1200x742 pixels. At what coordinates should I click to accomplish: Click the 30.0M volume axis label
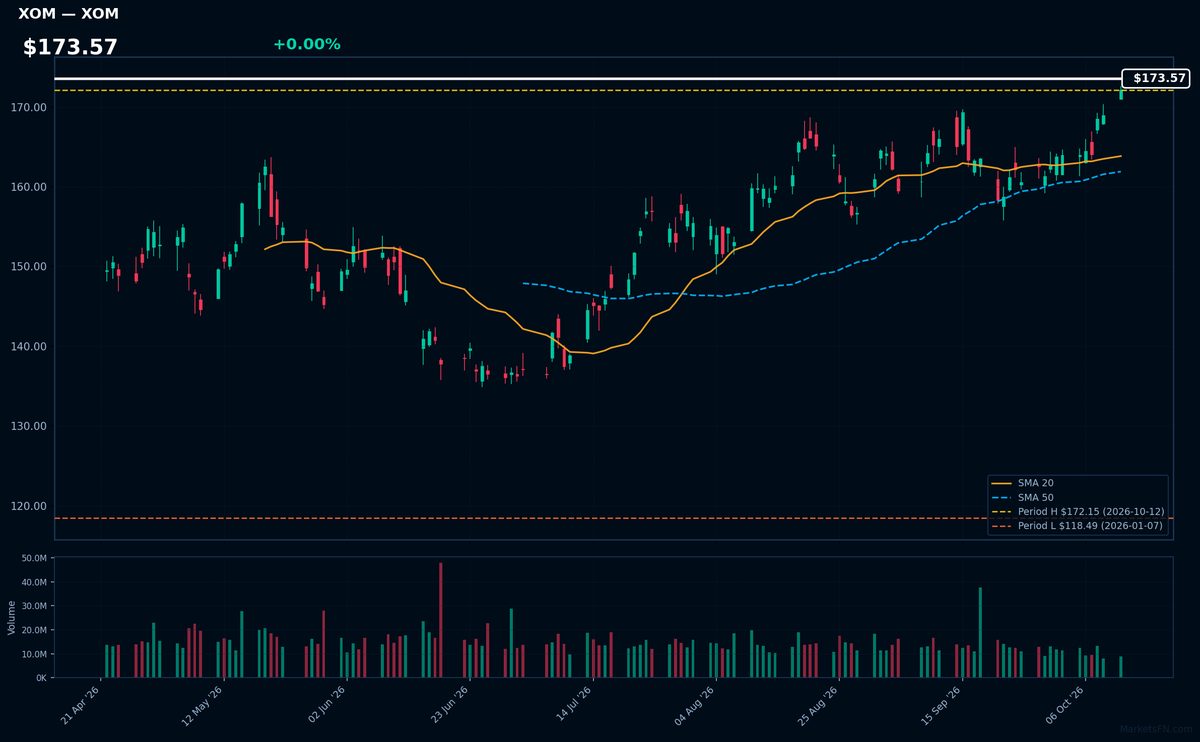33,606
